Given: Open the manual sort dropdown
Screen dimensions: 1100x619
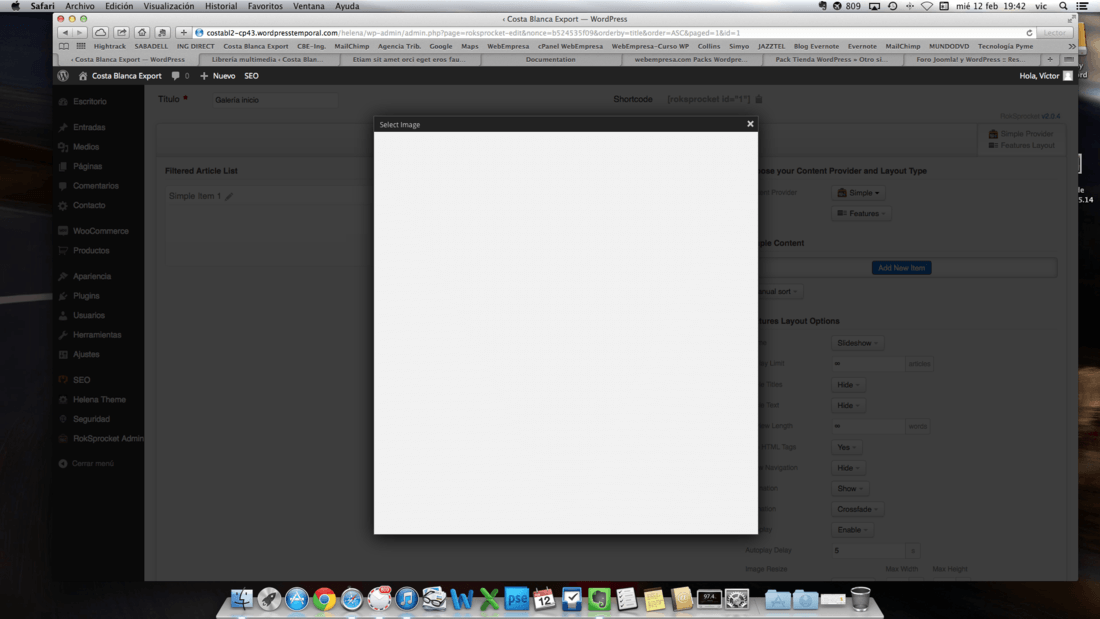Looking at the screenshot, I should [775, 291].
